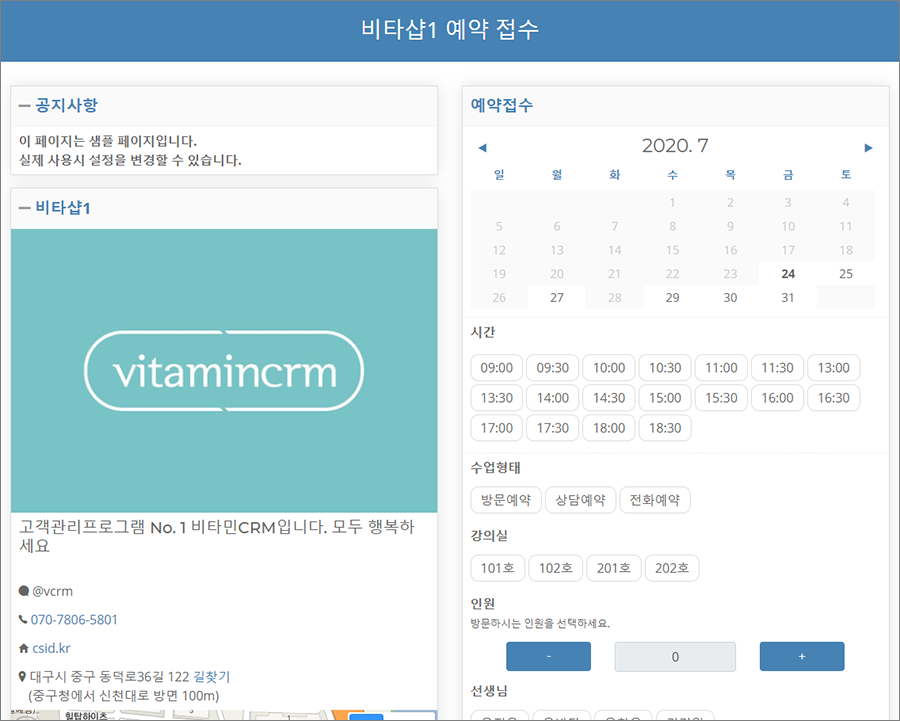Select July 24 on the calendar

pyautogui.click(x=788, y=274)
